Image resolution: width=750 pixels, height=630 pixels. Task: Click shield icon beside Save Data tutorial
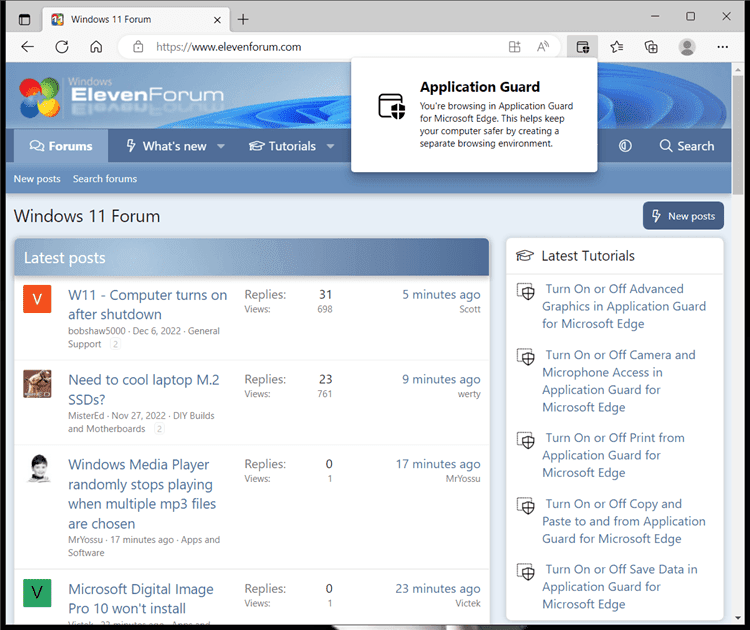526,572
